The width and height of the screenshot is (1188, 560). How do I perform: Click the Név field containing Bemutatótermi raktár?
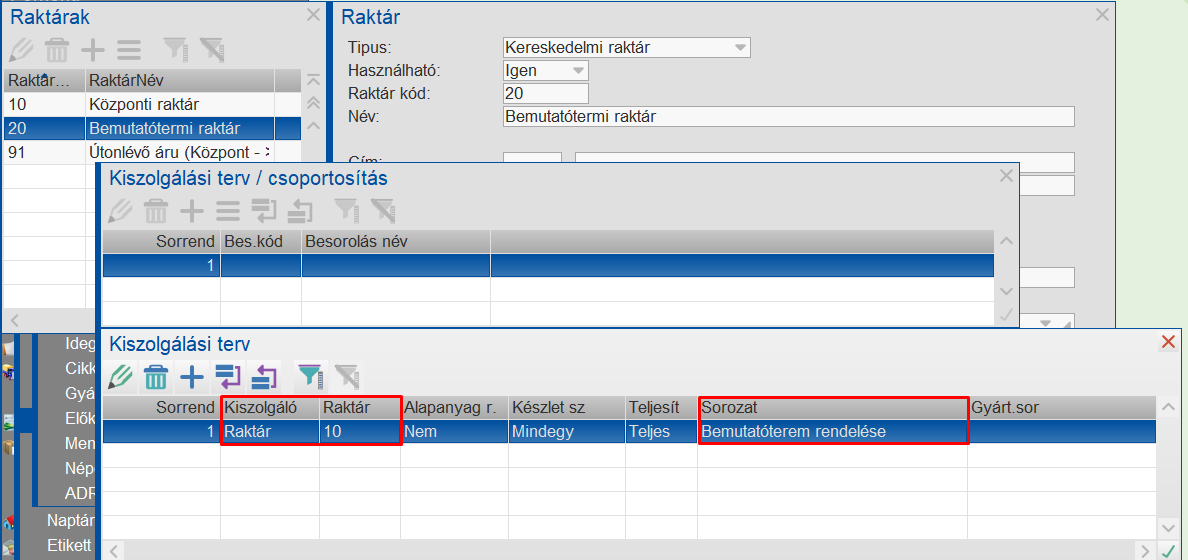[789, 117]
